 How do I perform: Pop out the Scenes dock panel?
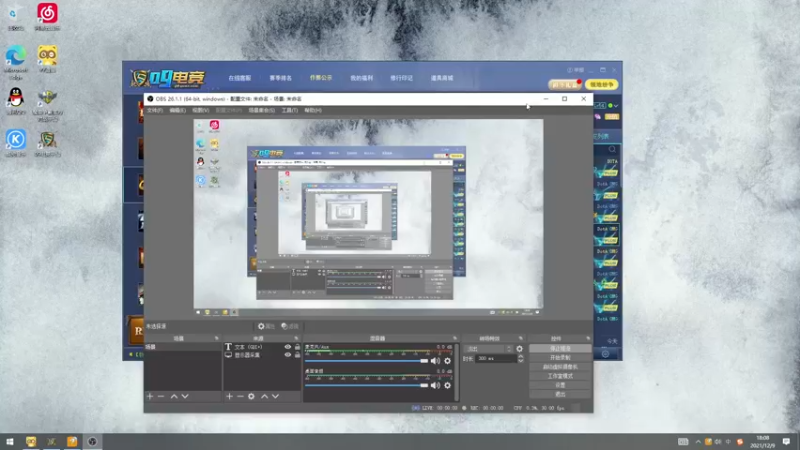[216, 338]
